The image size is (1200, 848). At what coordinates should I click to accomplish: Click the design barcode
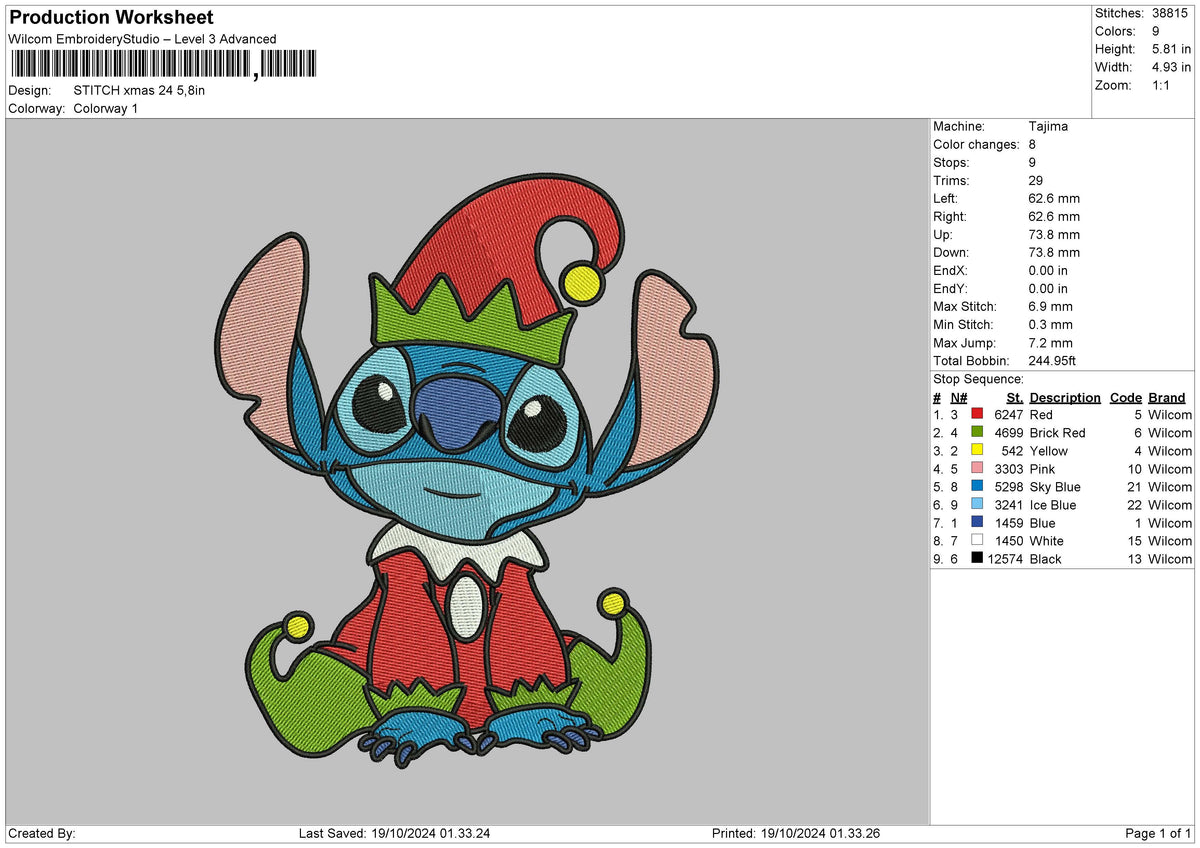164,65
